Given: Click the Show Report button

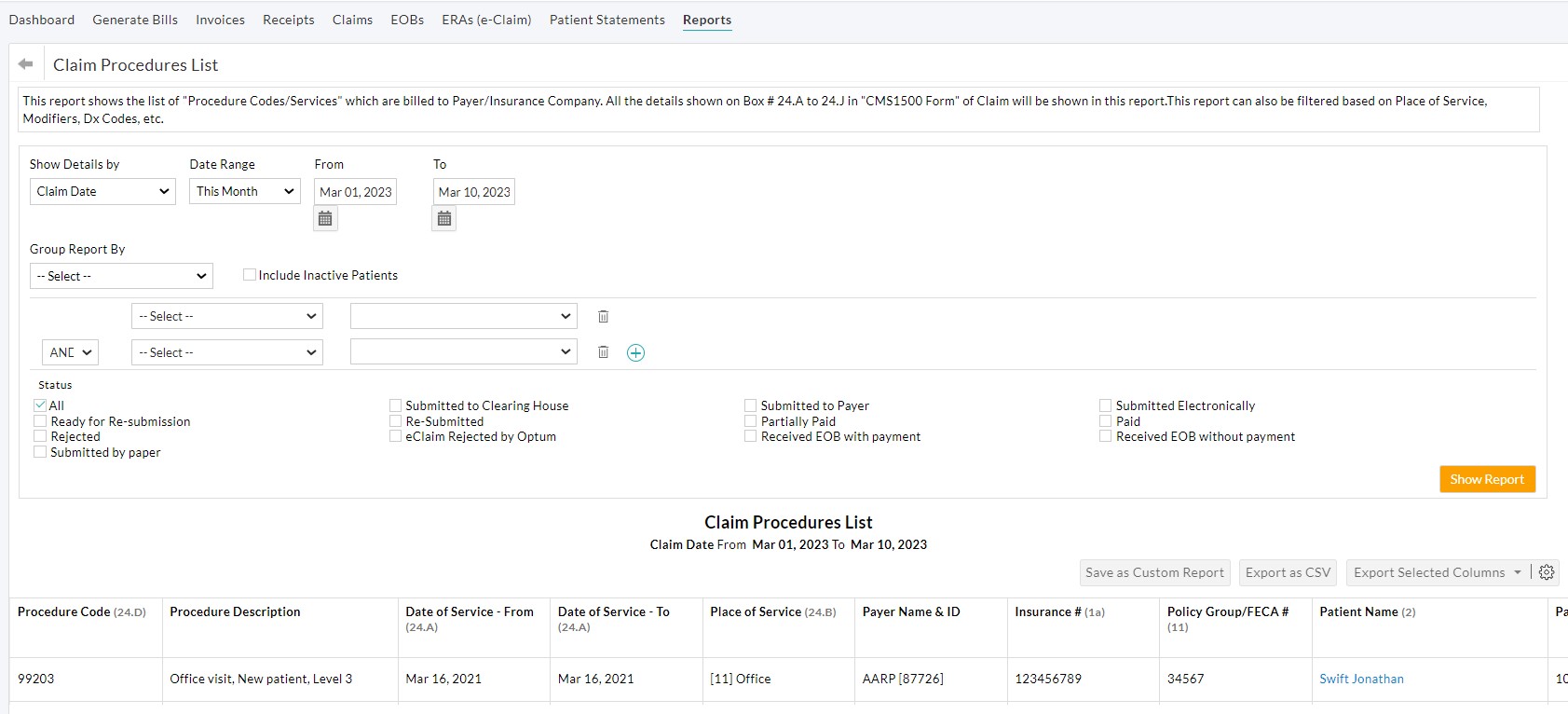Looking at the screenshot, I should [x=1486, y=479].
